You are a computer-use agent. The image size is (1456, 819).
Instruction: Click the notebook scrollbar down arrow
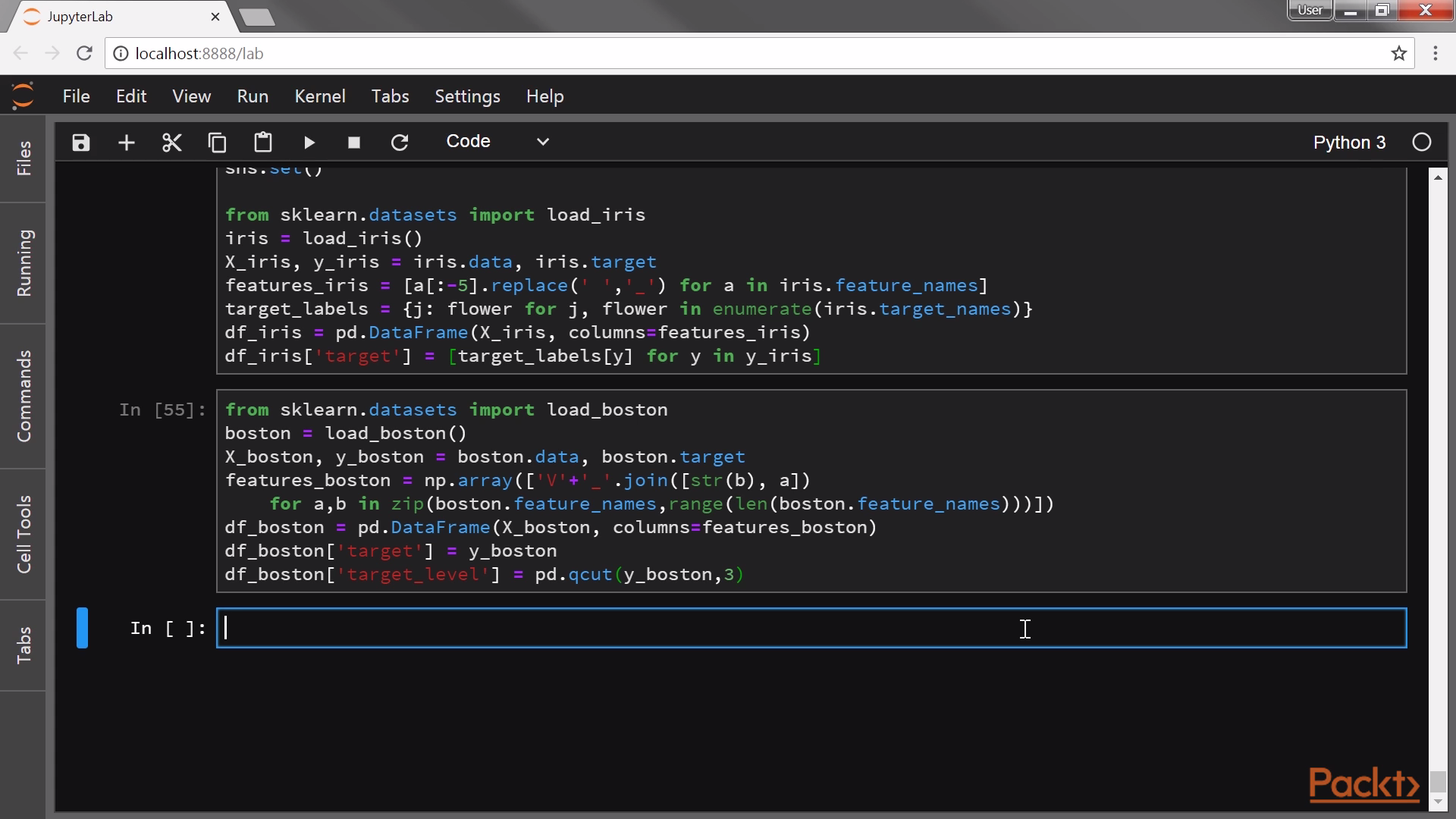pos(1438,802)
